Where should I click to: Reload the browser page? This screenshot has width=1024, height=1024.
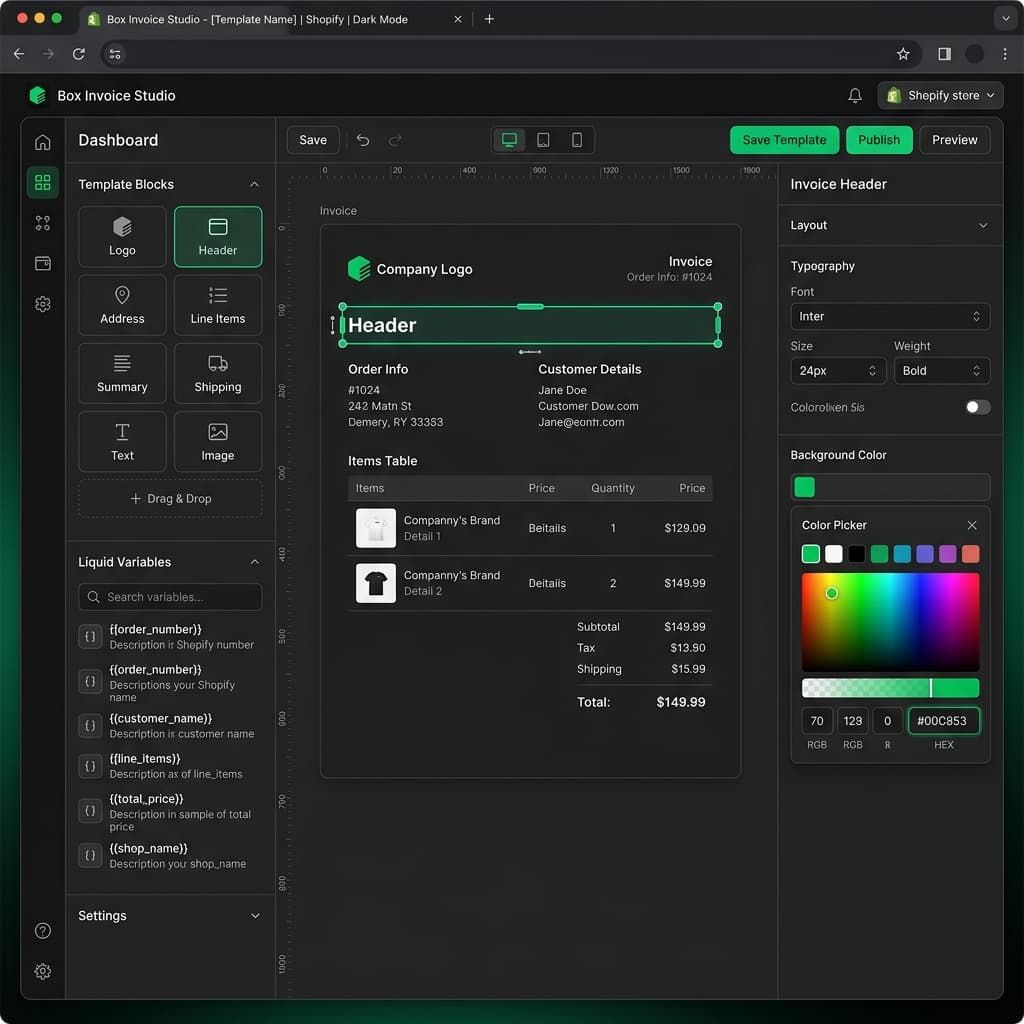click(x=78, y=54)
